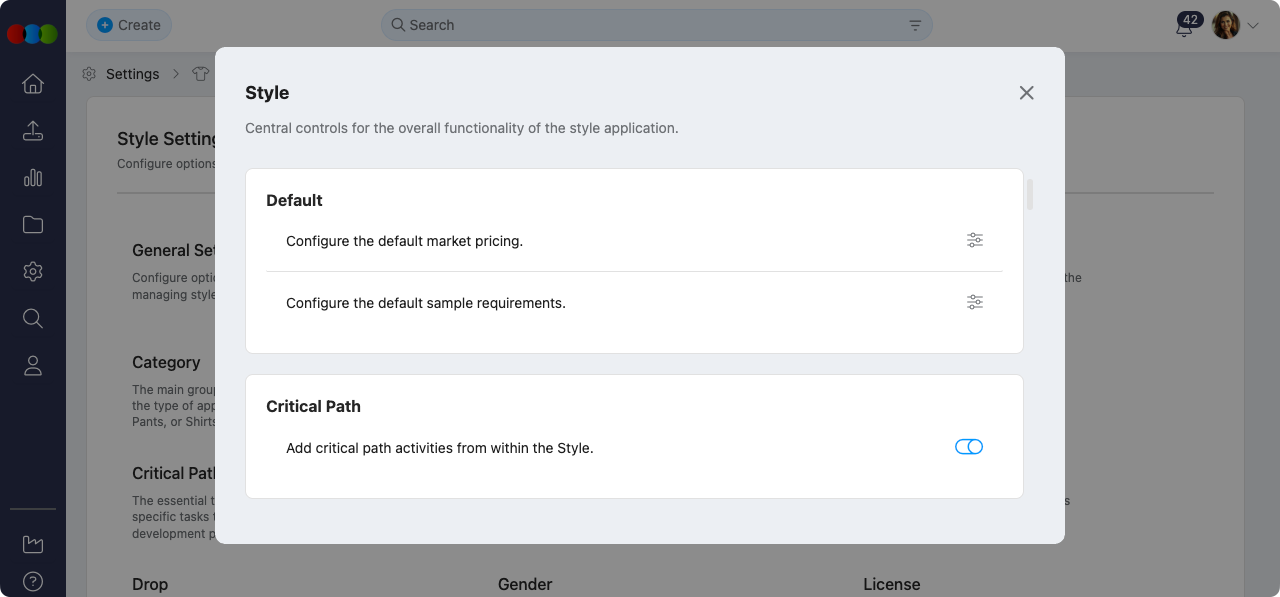The image size is (1280, 597).
Task: Open the Home page from sidebar
Action: pyautogui.click(x=33, y=84)
